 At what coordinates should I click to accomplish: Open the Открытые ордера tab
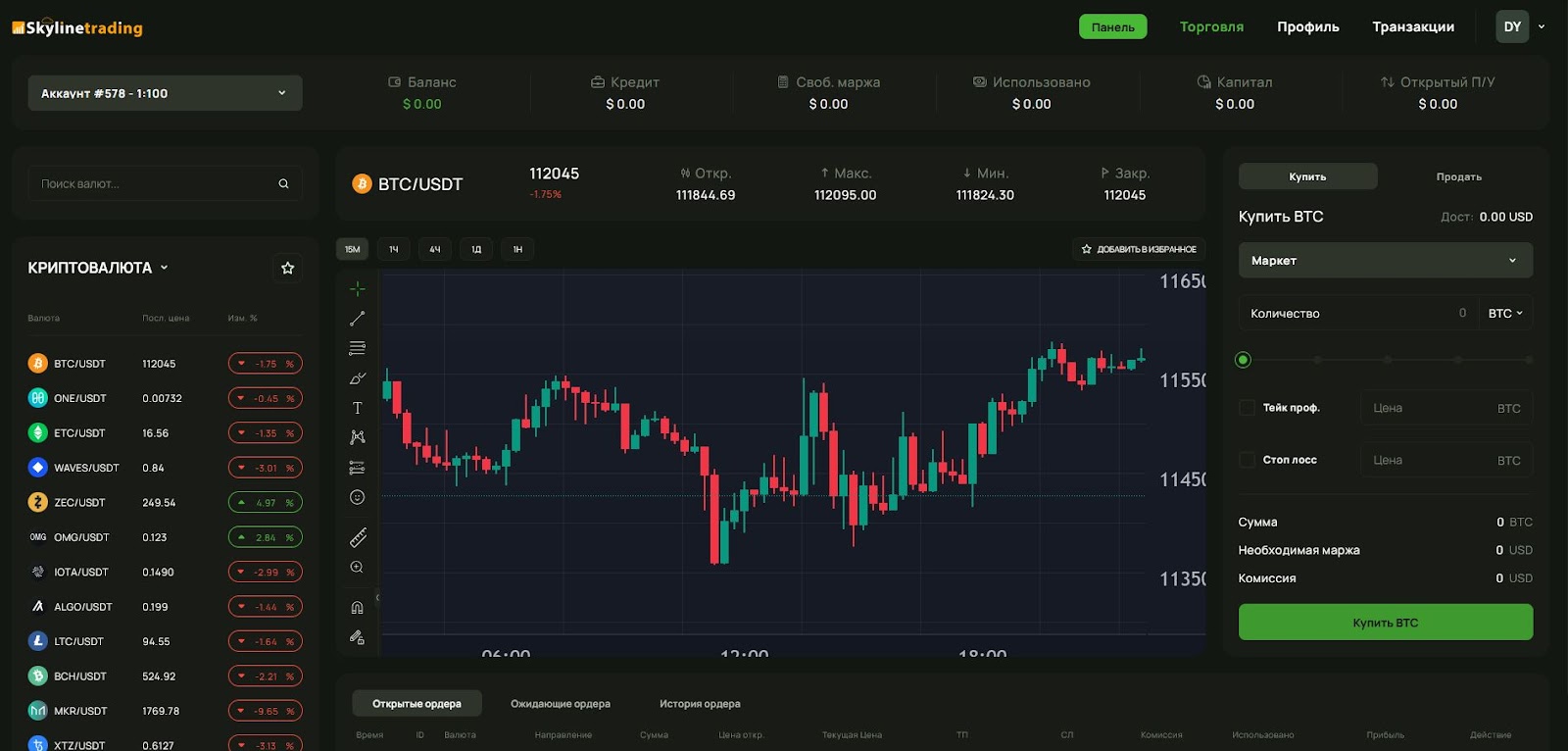click(416, 703)
